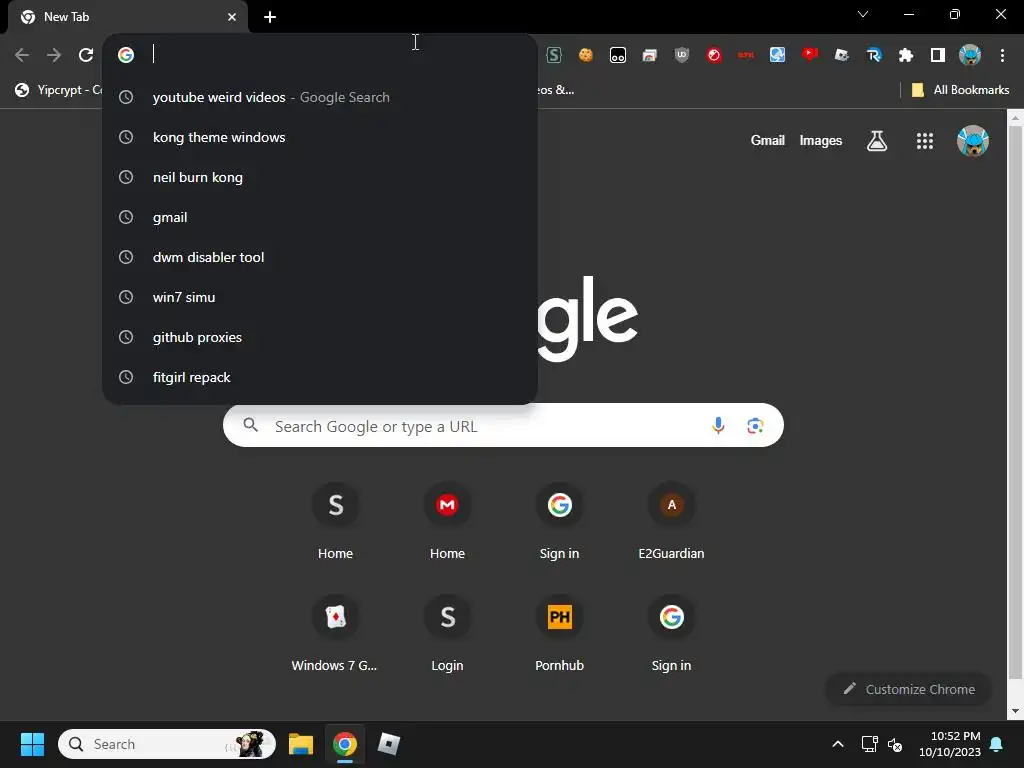
Task: Click the Tampermonkey extension icon
Action: pyautogui.click(x=618, y=55)
